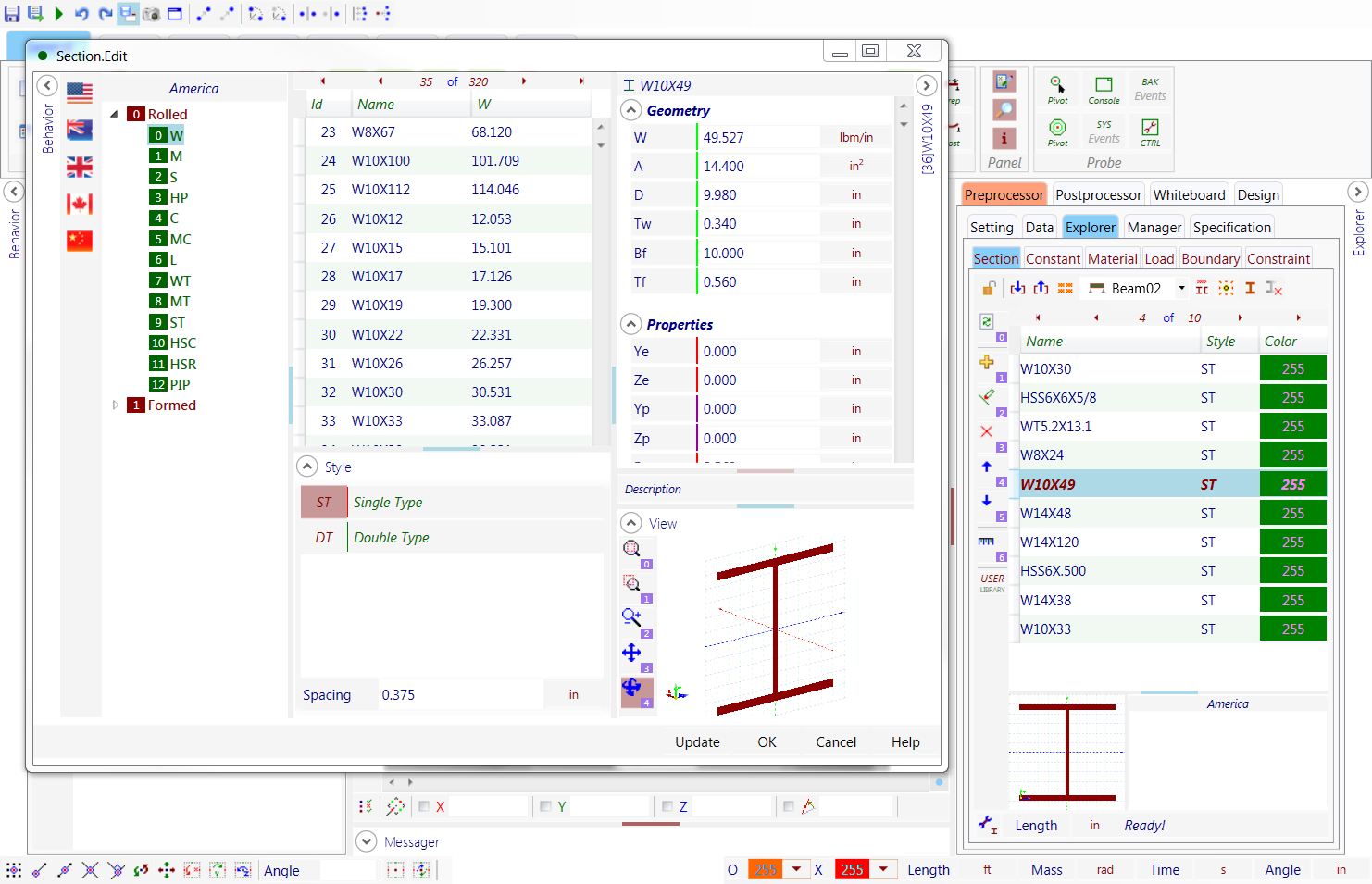Take a snapshot with the camera icon

click(x=151, y=14)
